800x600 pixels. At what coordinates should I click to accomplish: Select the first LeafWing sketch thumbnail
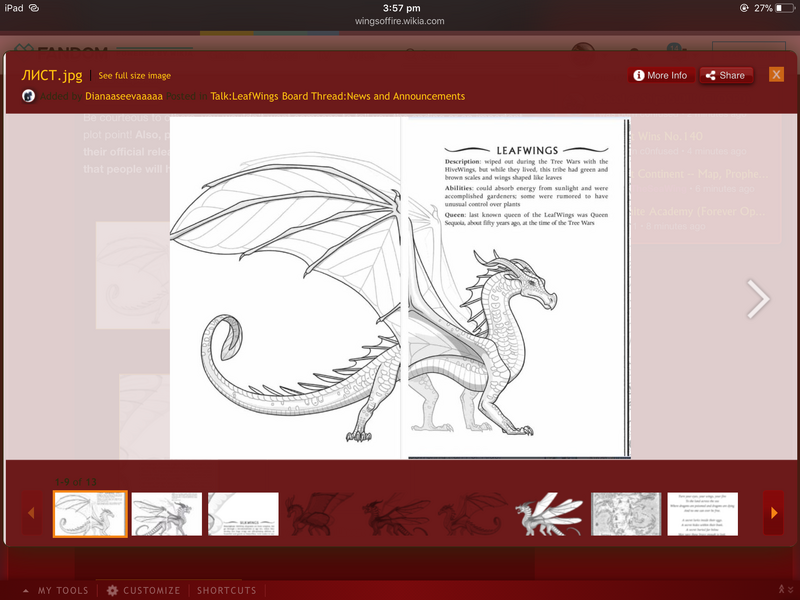(90, 513)
